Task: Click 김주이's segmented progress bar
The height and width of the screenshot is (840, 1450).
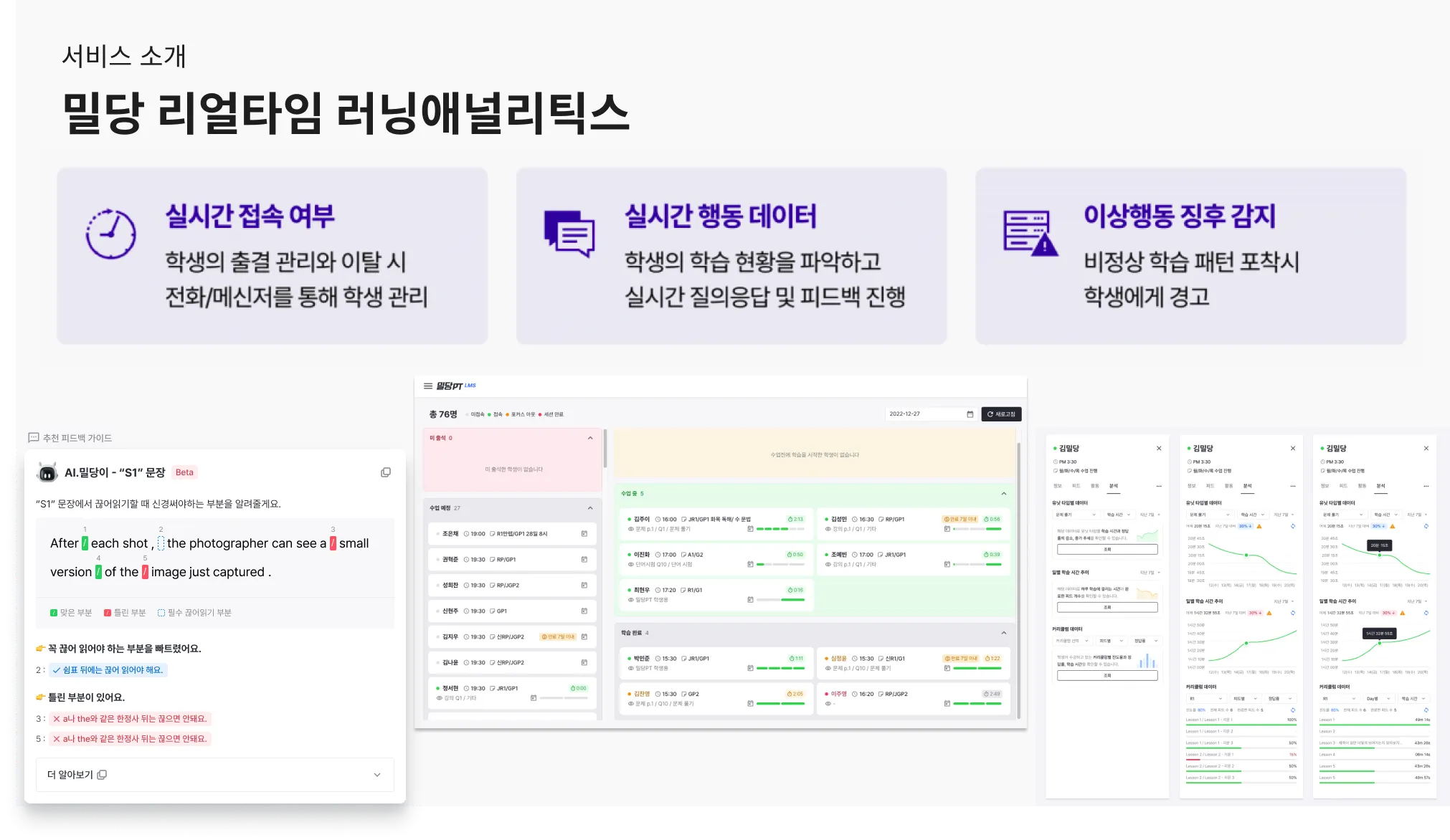Action: pos(780,529)
